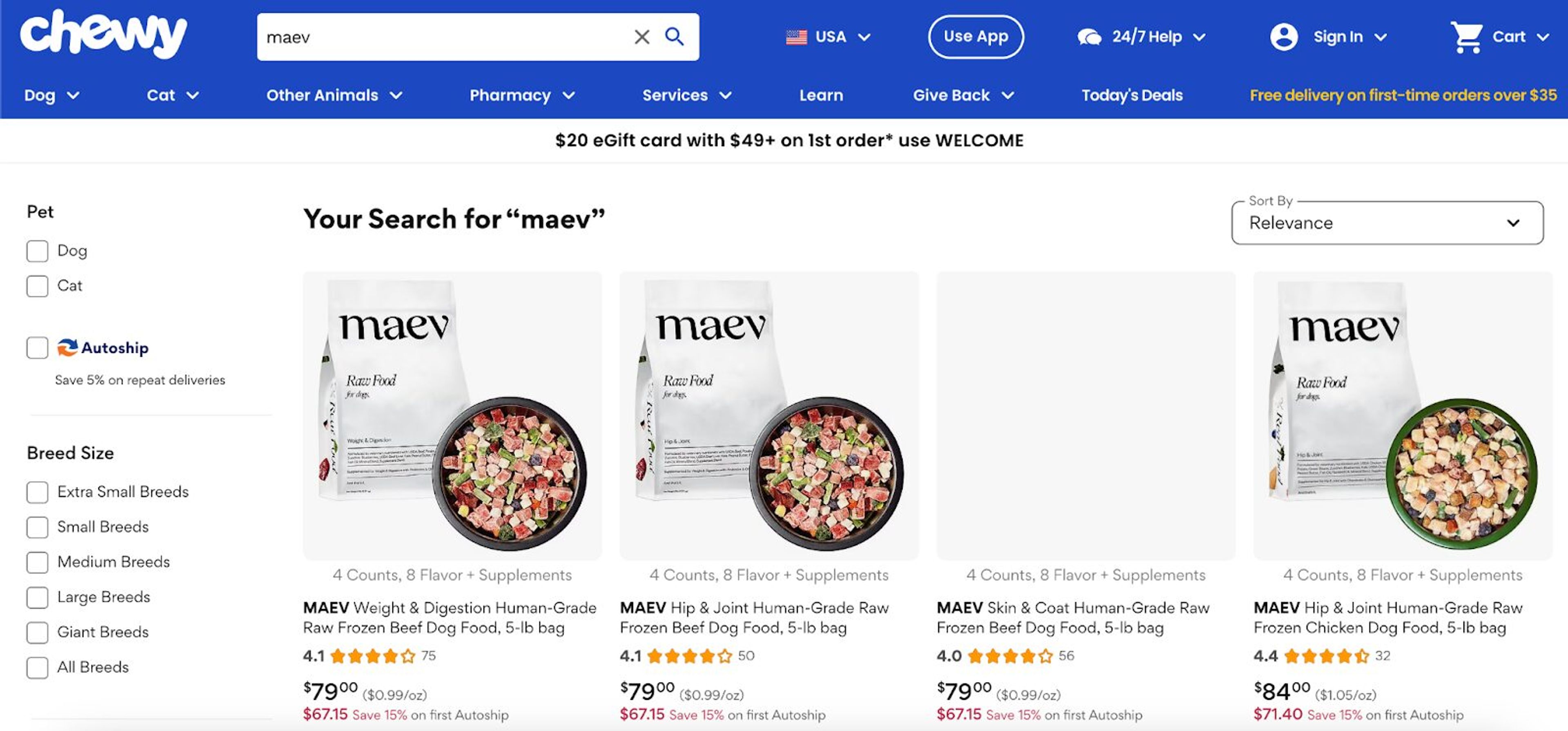The image size is (1568, 731).
Task: Check the Dog pet filter checkbox
Action: coord(37,250)
